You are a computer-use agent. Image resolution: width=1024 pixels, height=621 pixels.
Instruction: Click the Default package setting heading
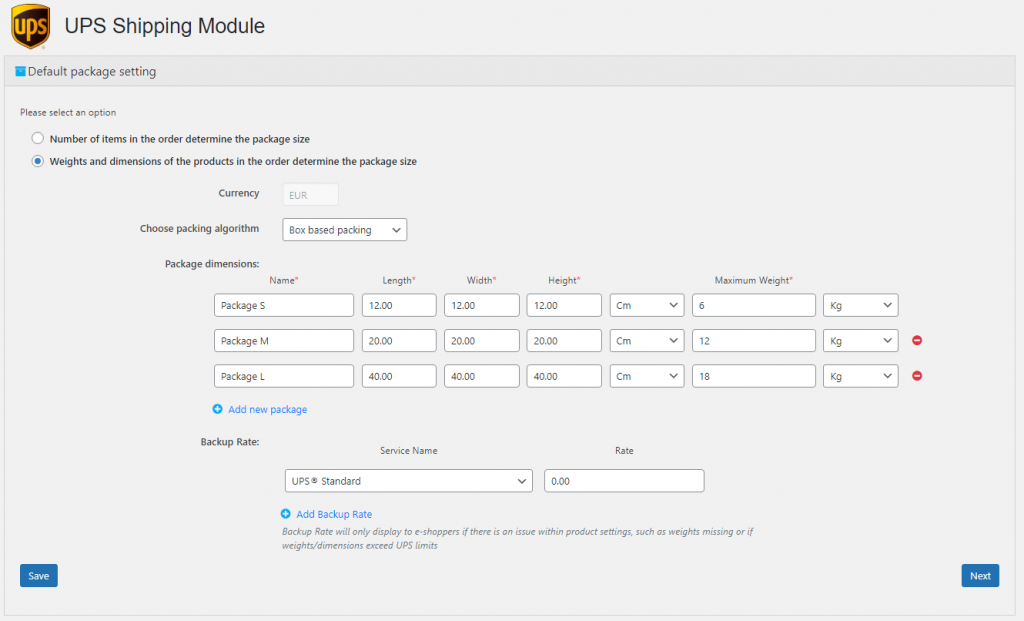91,71
